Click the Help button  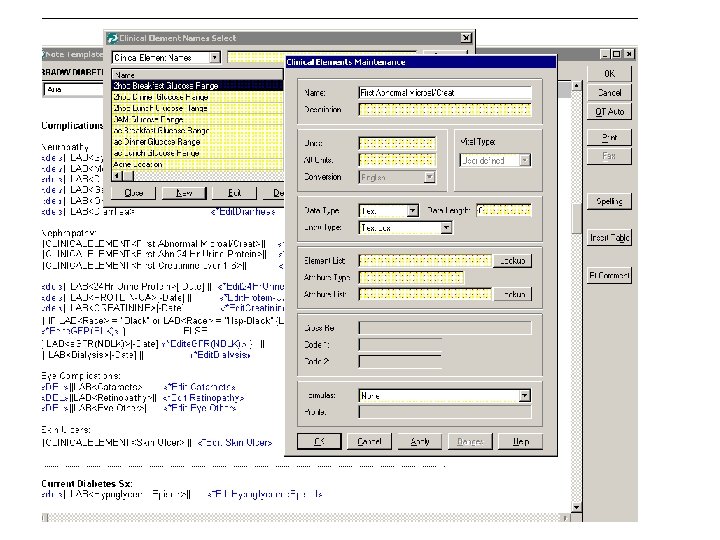[521, 441]
